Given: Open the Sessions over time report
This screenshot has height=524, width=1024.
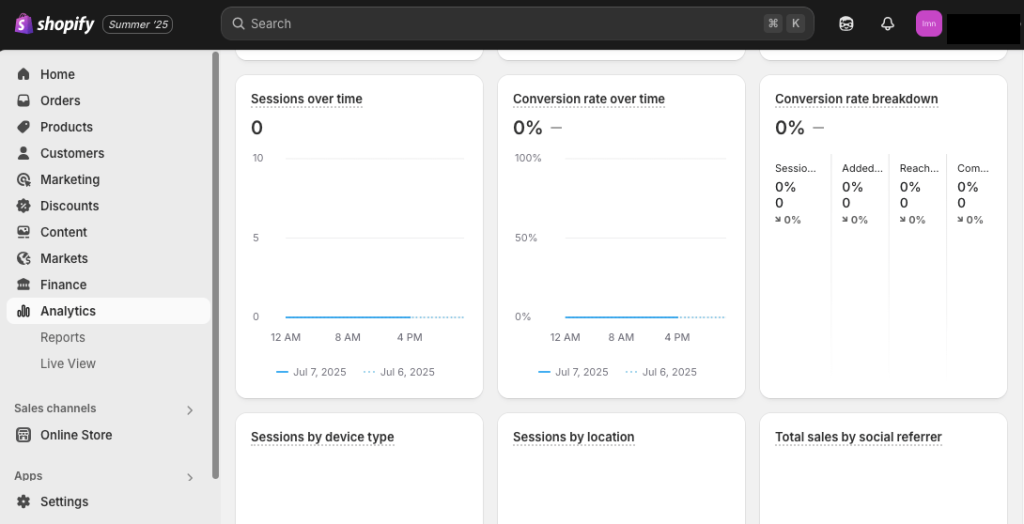Looking at the screenshot, I should click(306, 99).
